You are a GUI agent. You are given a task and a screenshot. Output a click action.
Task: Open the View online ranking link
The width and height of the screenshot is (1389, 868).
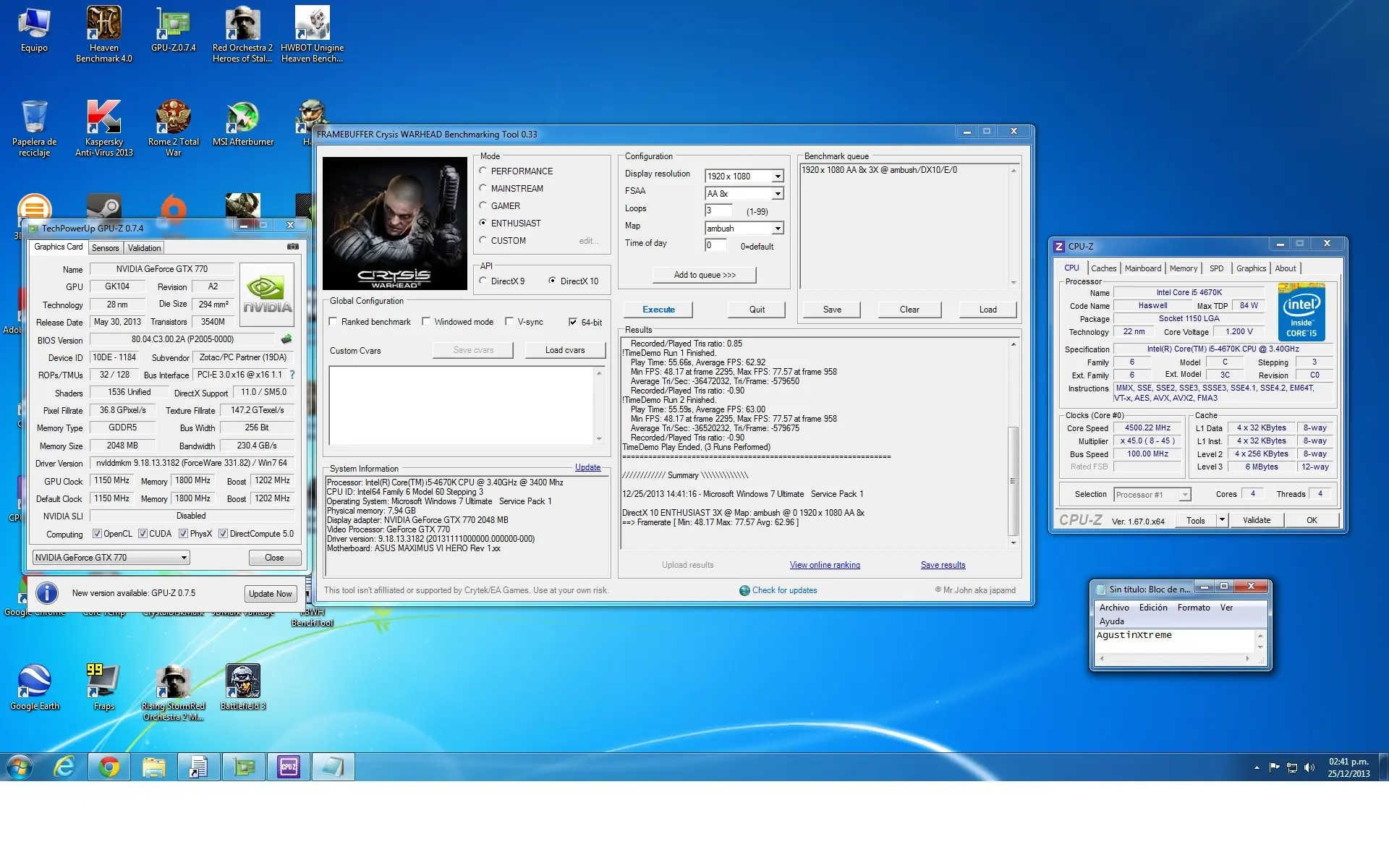(x=825, y=565)
